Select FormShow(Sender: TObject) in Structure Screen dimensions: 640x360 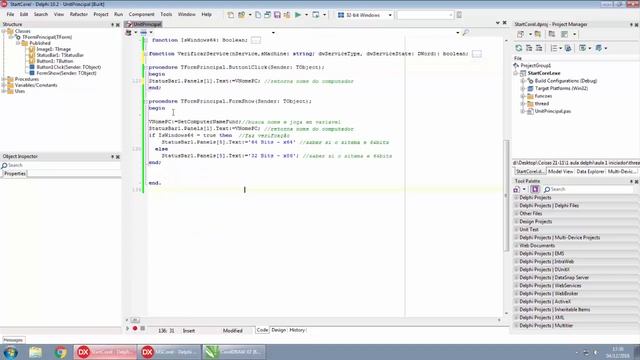point(66,73)
